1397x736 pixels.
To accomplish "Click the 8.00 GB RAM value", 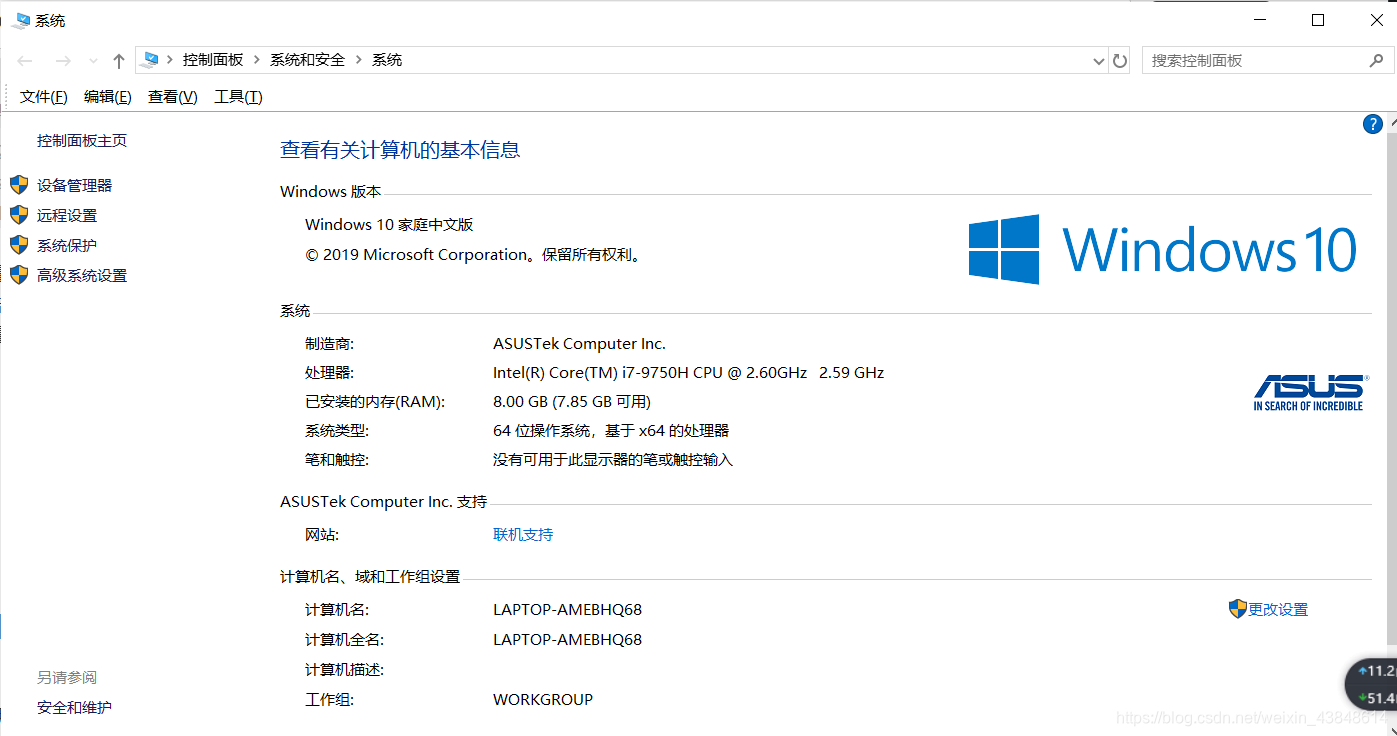I will (x=572, y=401).
